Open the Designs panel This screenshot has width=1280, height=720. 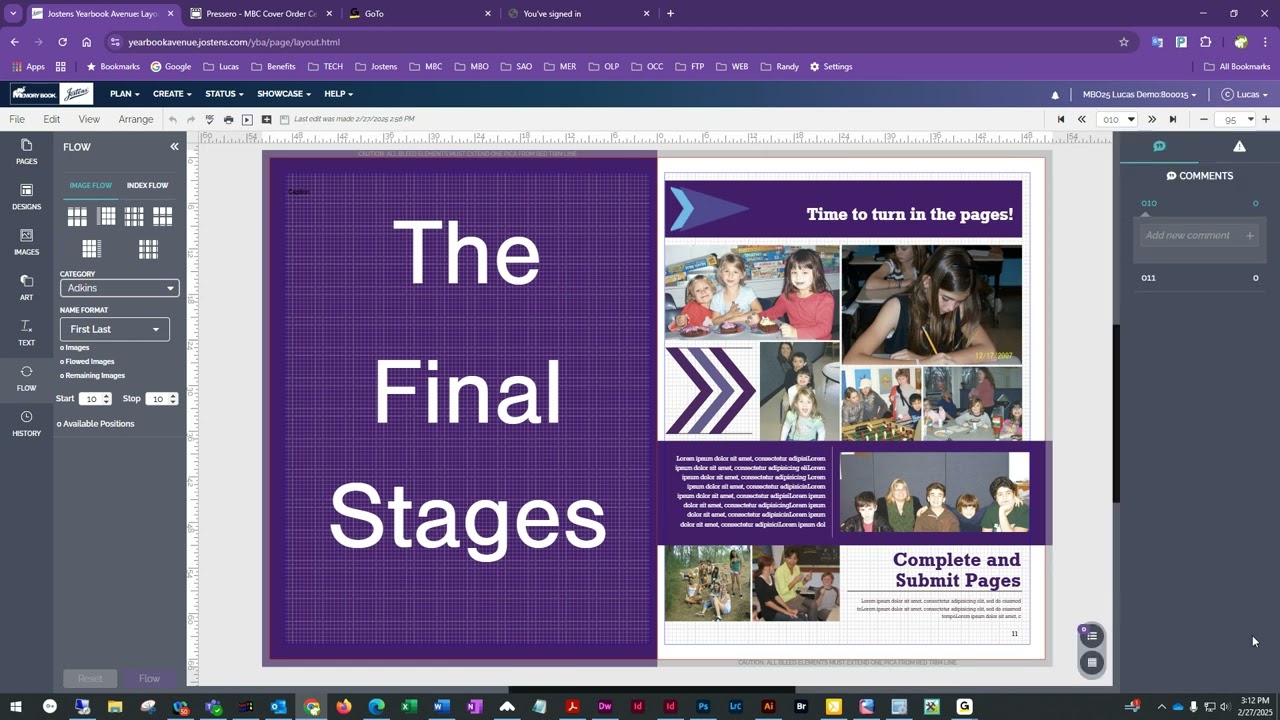[x=26, y=197]
